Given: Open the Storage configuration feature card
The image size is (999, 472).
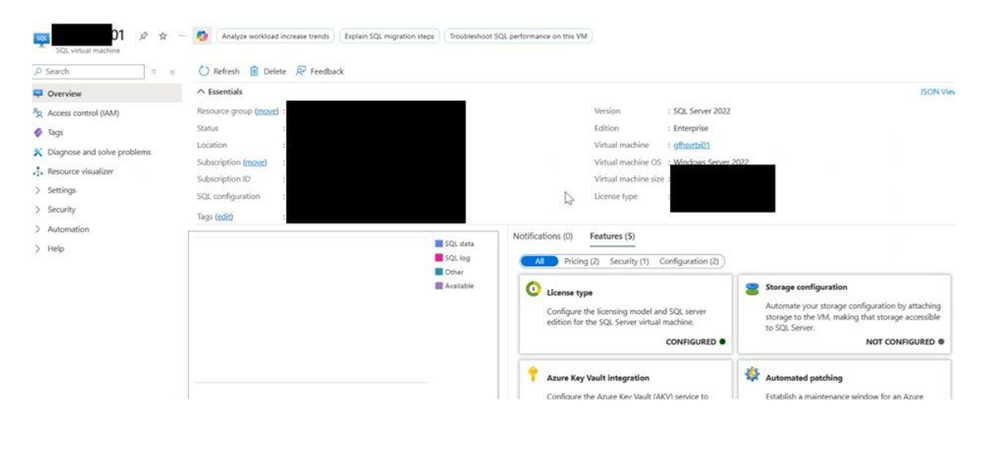Looking at the screenshot, I should (x=844, y=315).
